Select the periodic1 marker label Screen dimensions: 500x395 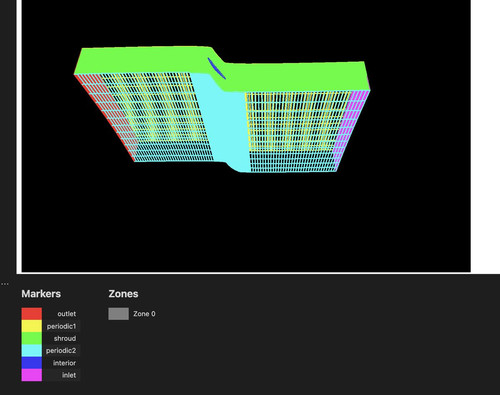tap(61, 326)
